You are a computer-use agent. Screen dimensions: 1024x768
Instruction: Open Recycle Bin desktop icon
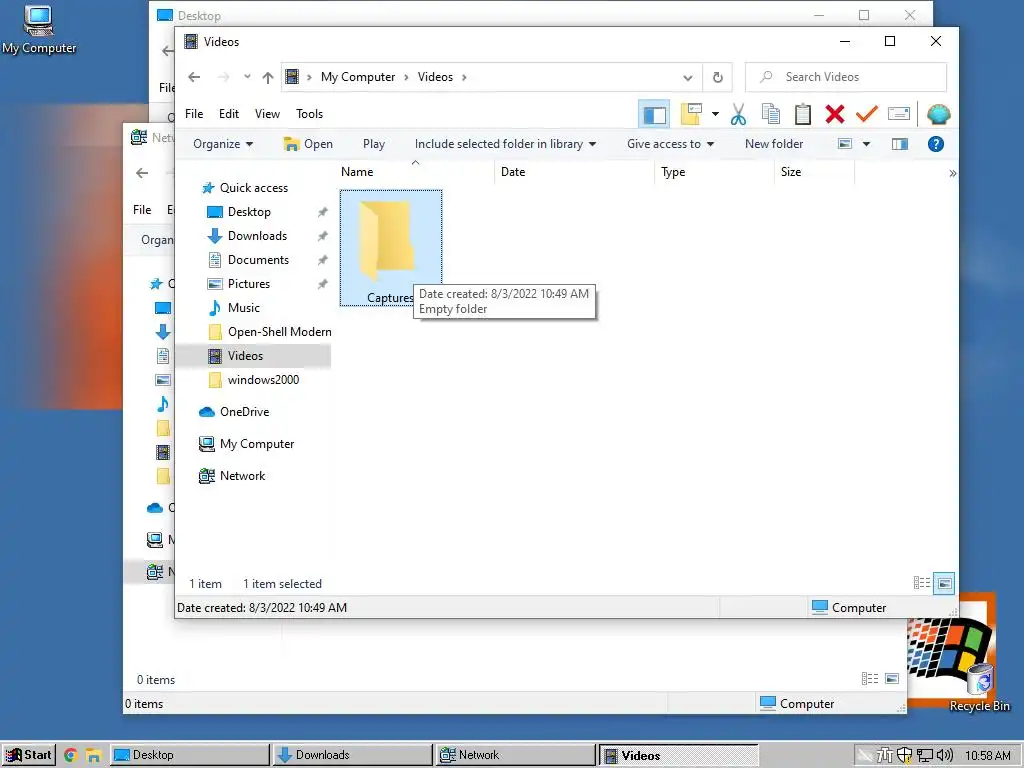pyautogui.click(x=979, y=688)
